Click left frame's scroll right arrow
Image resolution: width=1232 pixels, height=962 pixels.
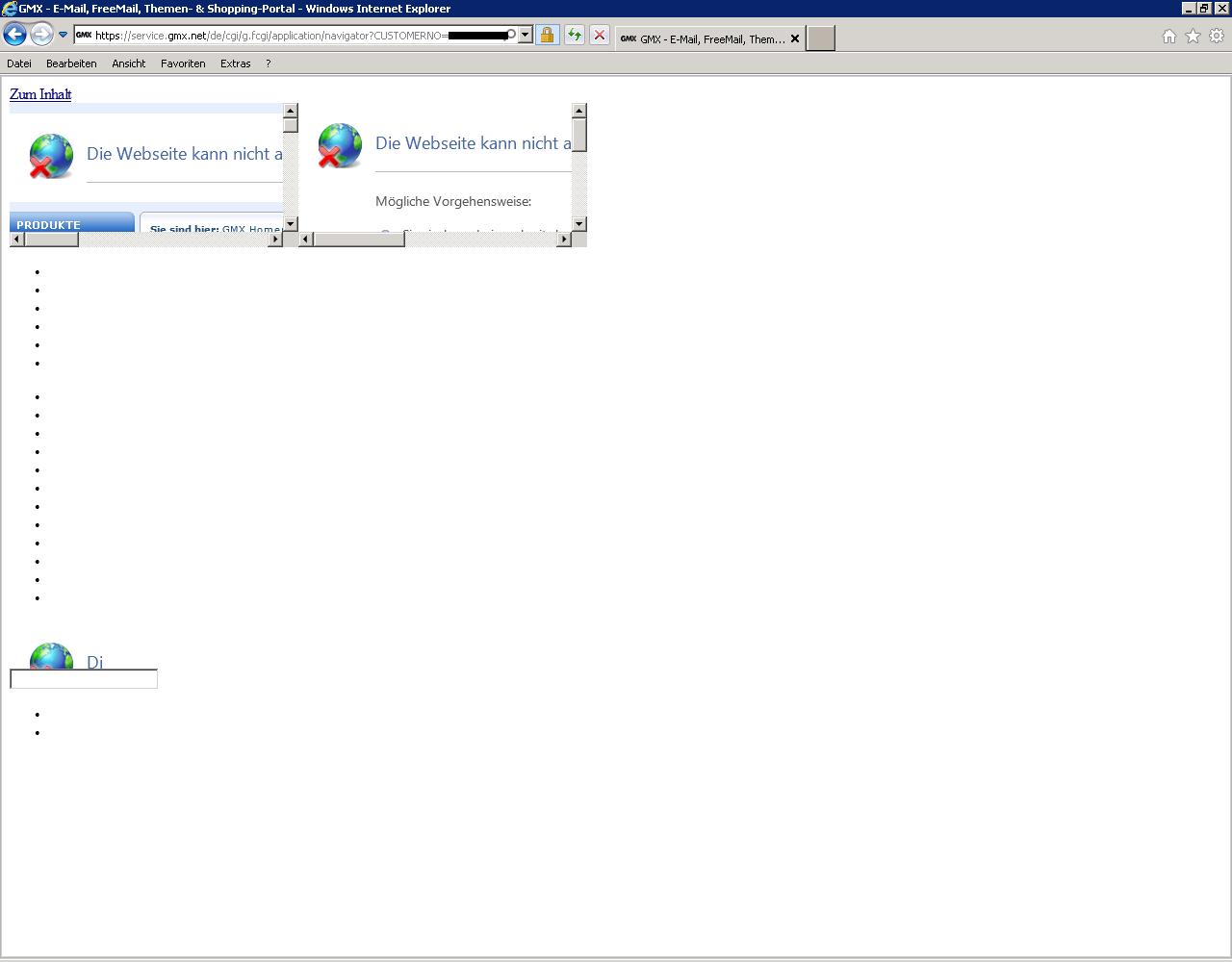pos(275,240)
